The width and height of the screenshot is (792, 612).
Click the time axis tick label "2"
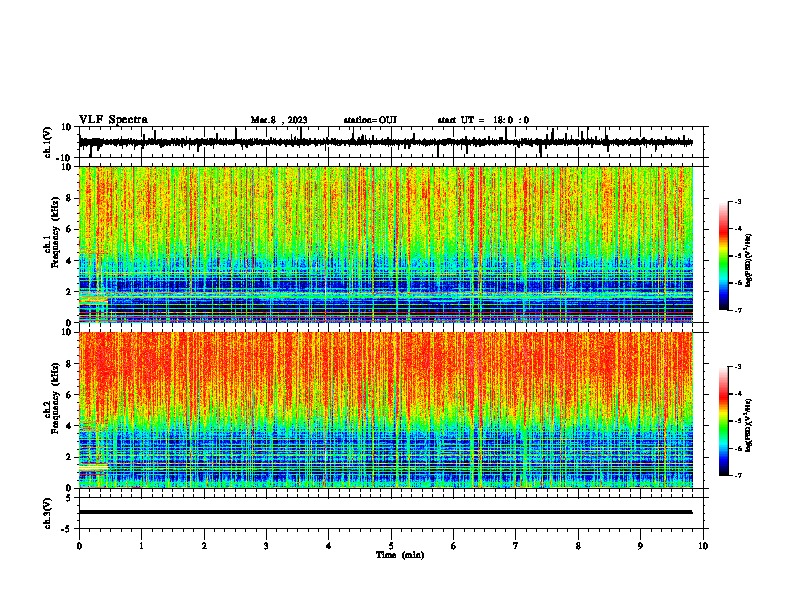(204, 546)
